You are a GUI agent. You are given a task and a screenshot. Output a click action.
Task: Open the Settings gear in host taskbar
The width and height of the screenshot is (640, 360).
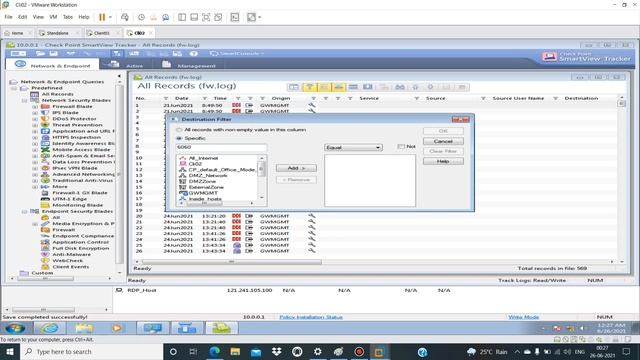click(x=318, y=351)
